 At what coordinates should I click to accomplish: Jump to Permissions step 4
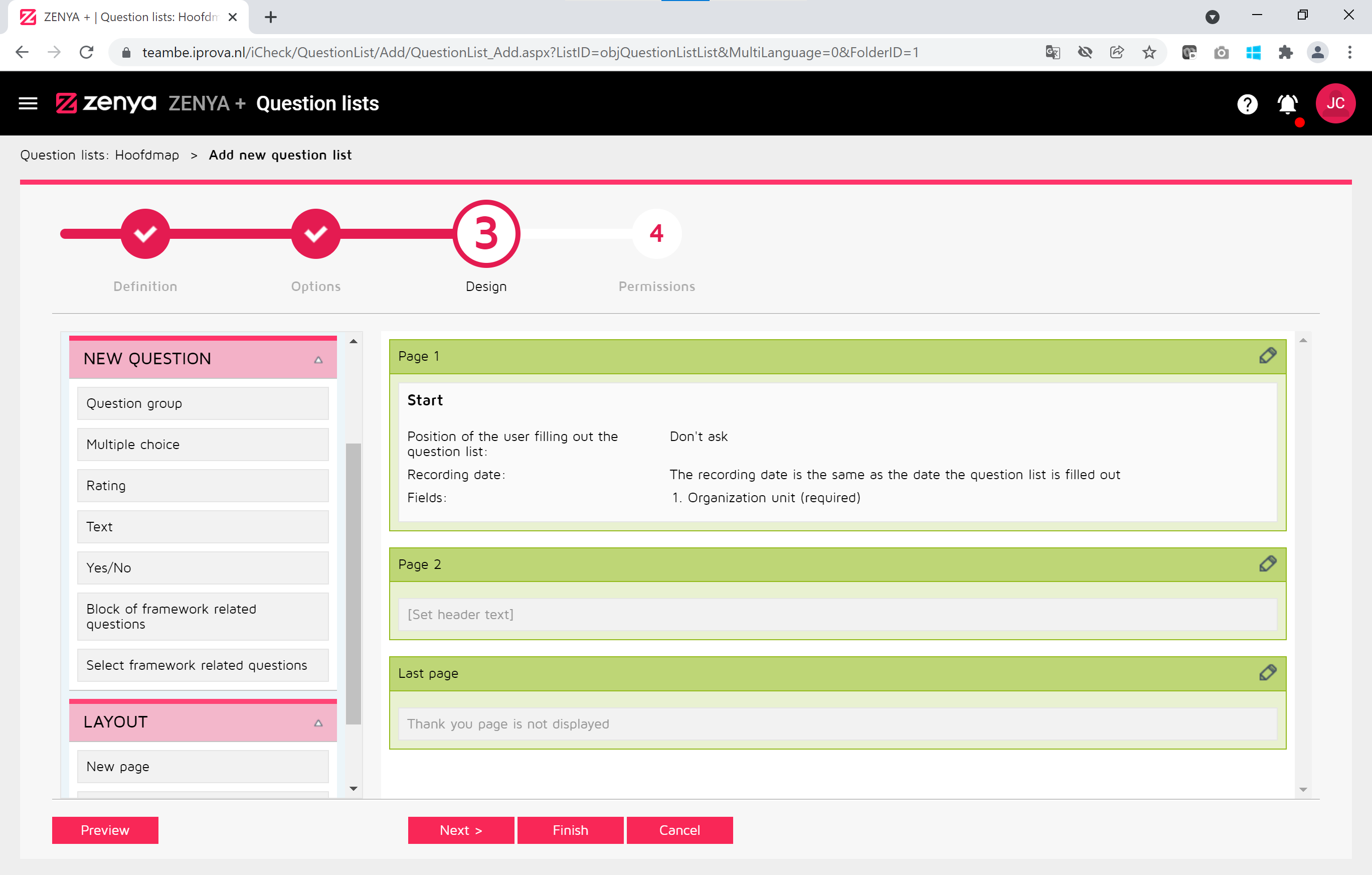tap(656, 234)
